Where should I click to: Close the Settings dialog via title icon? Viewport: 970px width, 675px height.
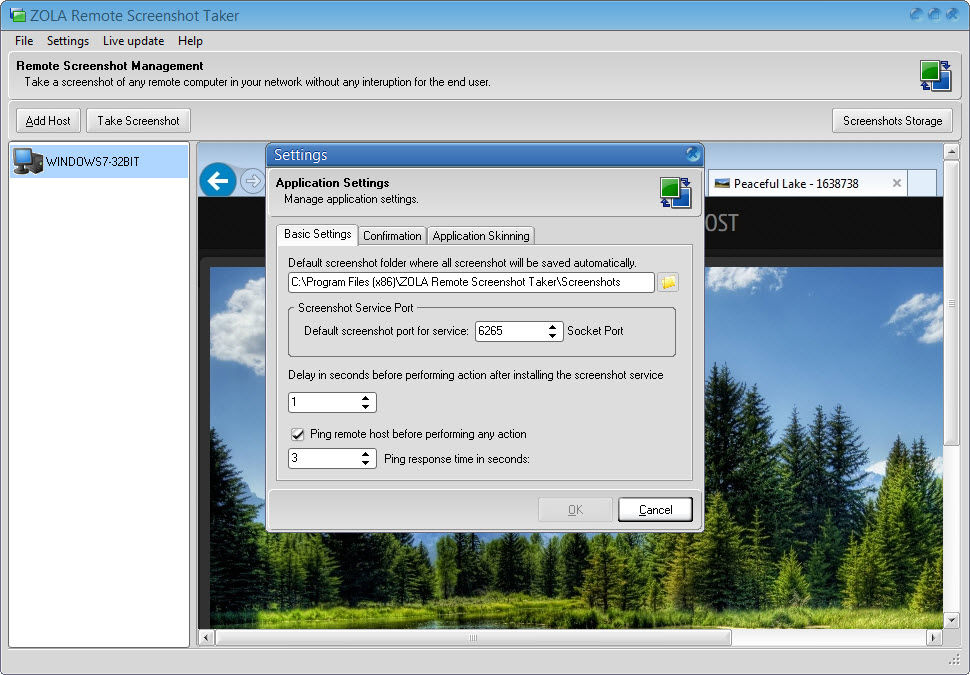(693, 154)
